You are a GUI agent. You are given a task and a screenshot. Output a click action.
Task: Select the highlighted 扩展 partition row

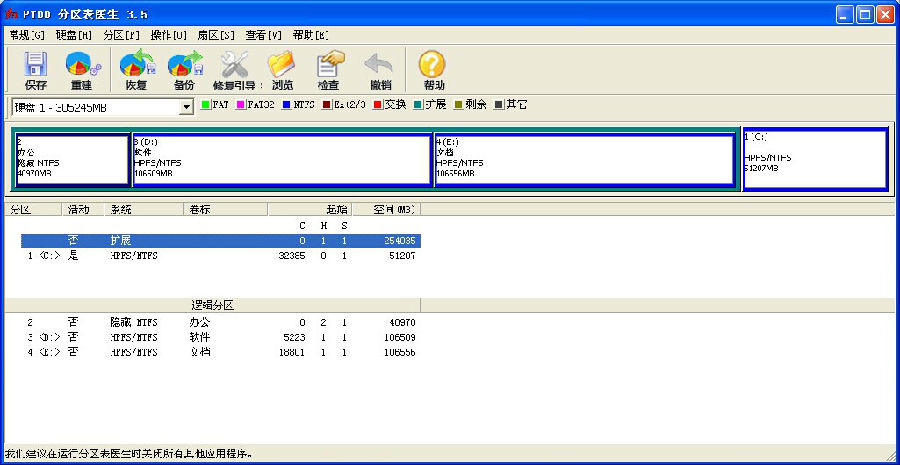[221, 241]
